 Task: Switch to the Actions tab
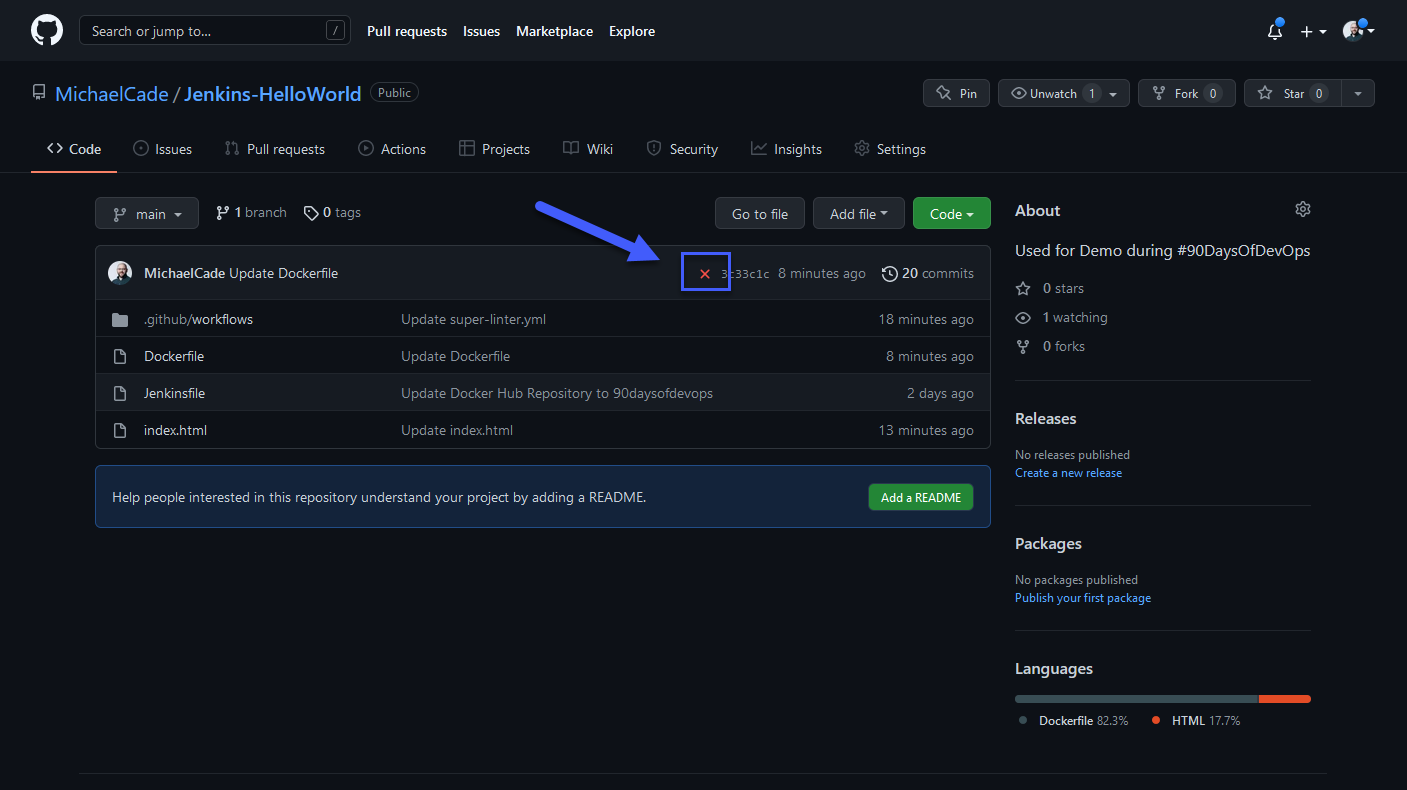pos(392,149)
